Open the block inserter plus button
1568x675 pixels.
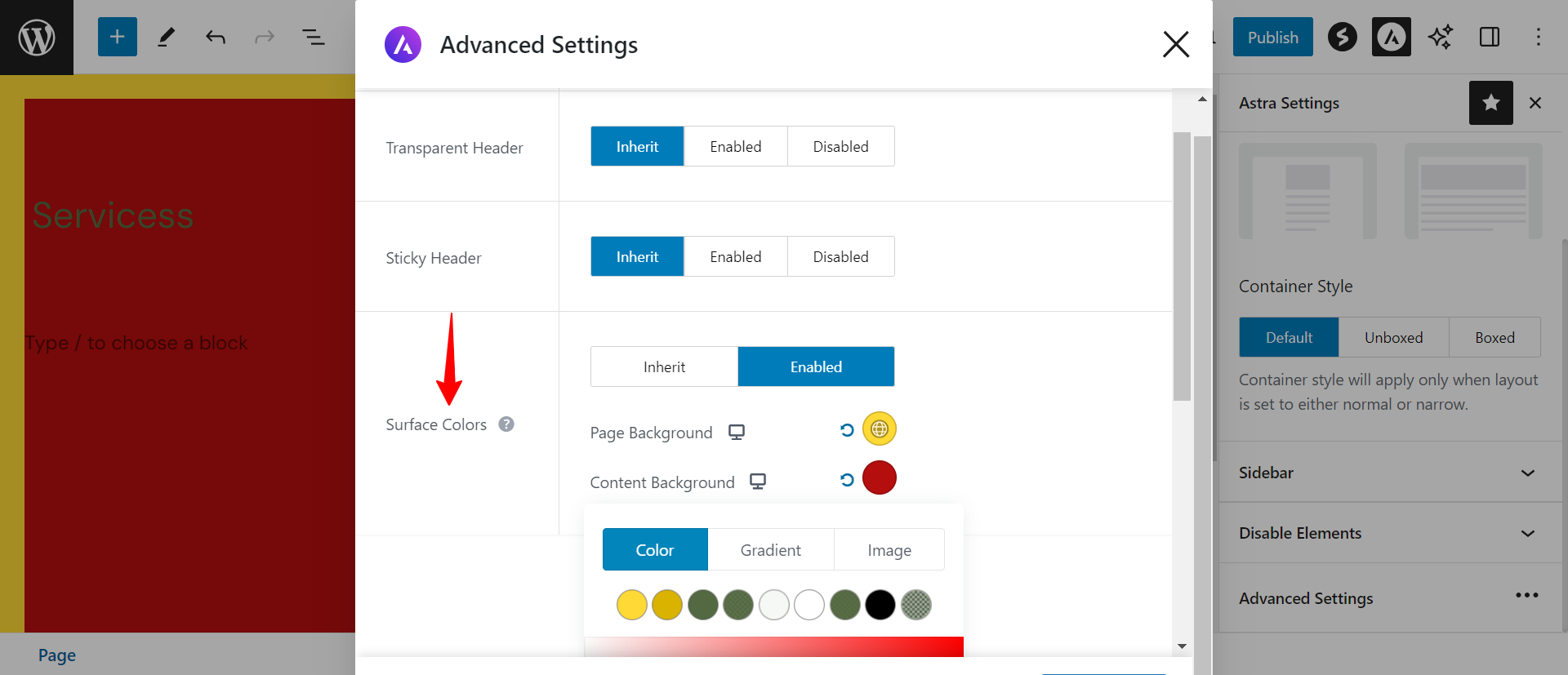118,37
